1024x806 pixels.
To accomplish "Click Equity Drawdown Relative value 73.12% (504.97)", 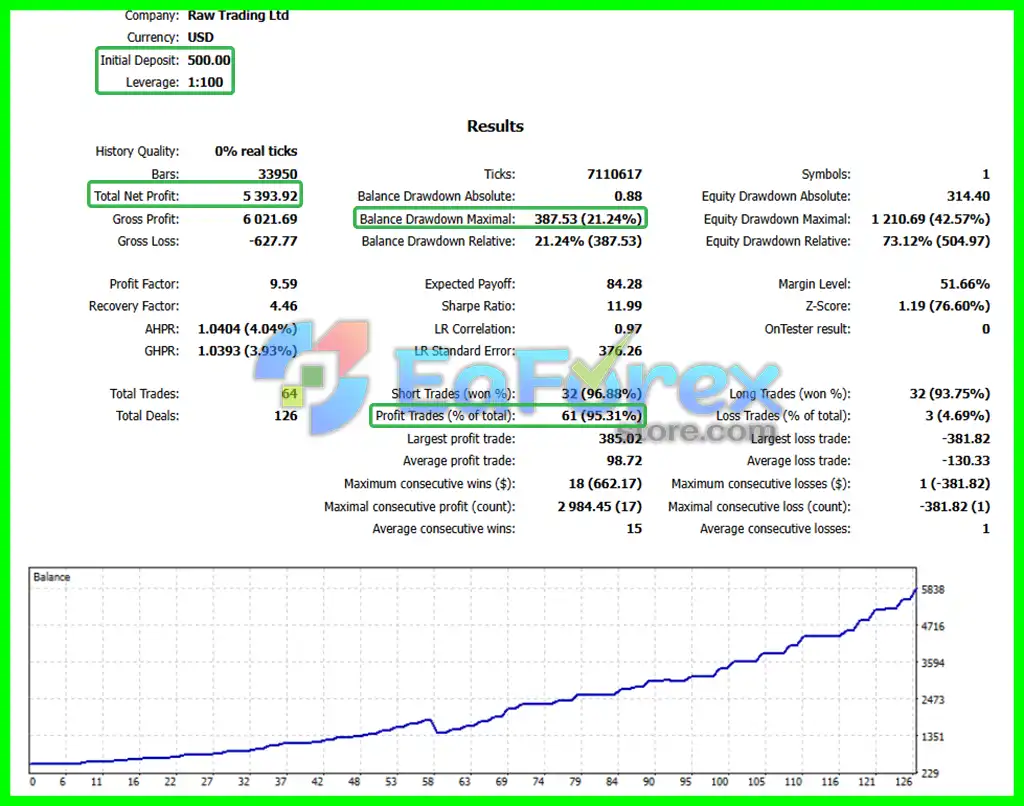I will [936, 241].
